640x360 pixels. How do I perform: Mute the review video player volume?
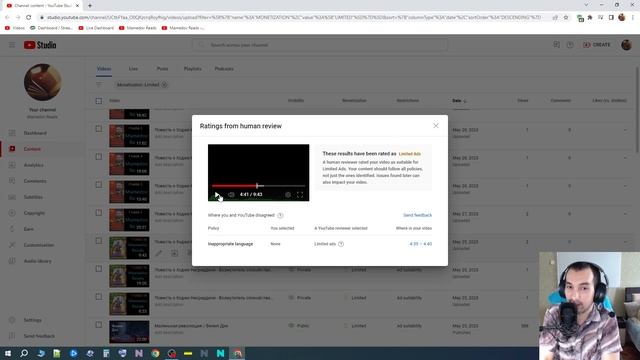tap(231, 195)
